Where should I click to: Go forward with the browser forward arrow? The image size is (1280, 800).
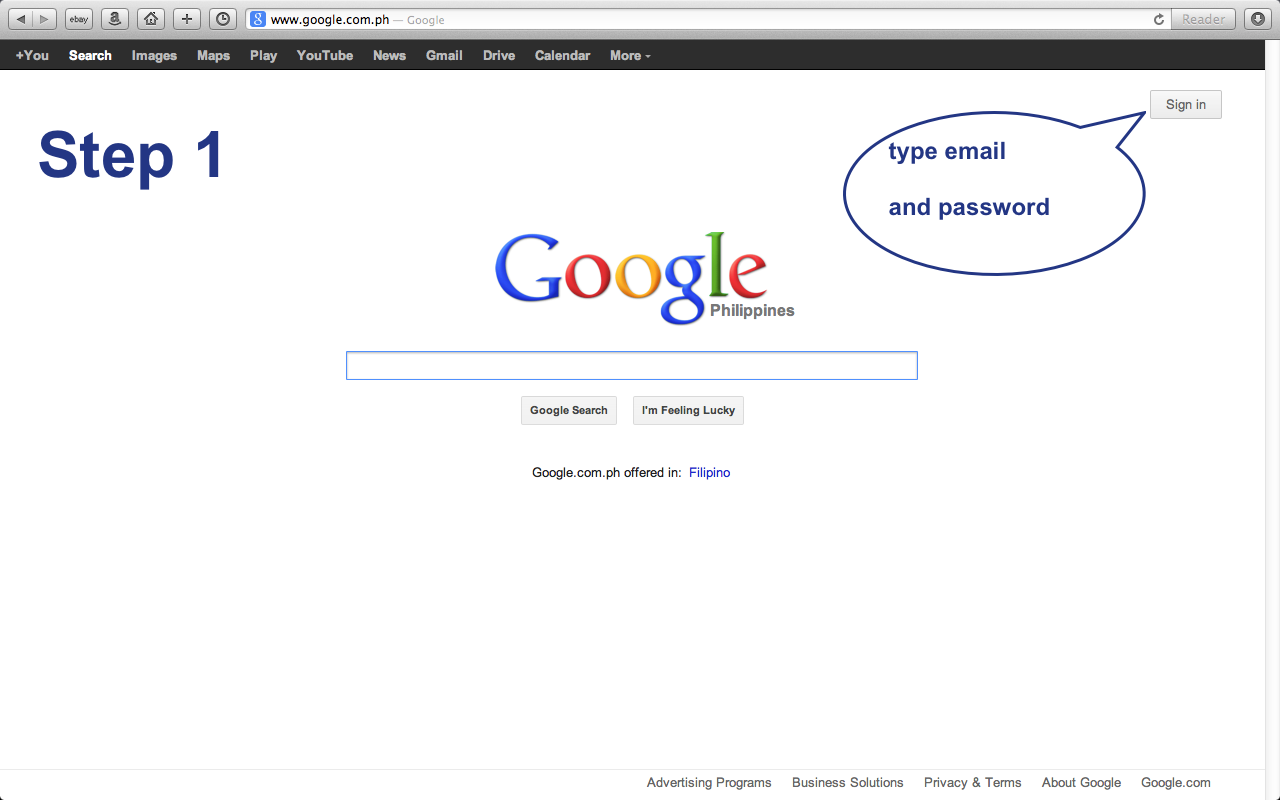click(x=45, y=19)
